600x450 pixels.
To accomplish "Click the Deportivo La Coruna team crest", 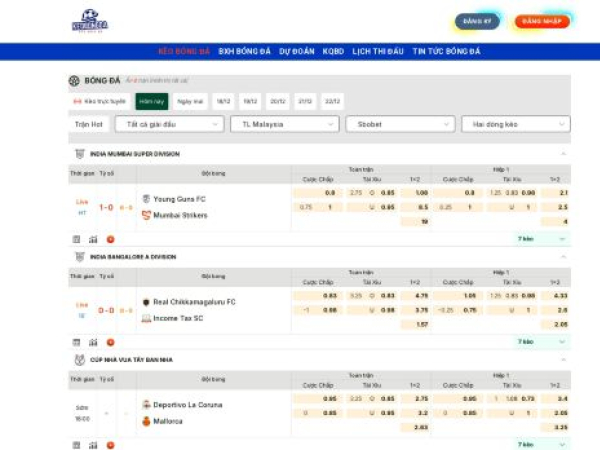I will click(146, 404).
